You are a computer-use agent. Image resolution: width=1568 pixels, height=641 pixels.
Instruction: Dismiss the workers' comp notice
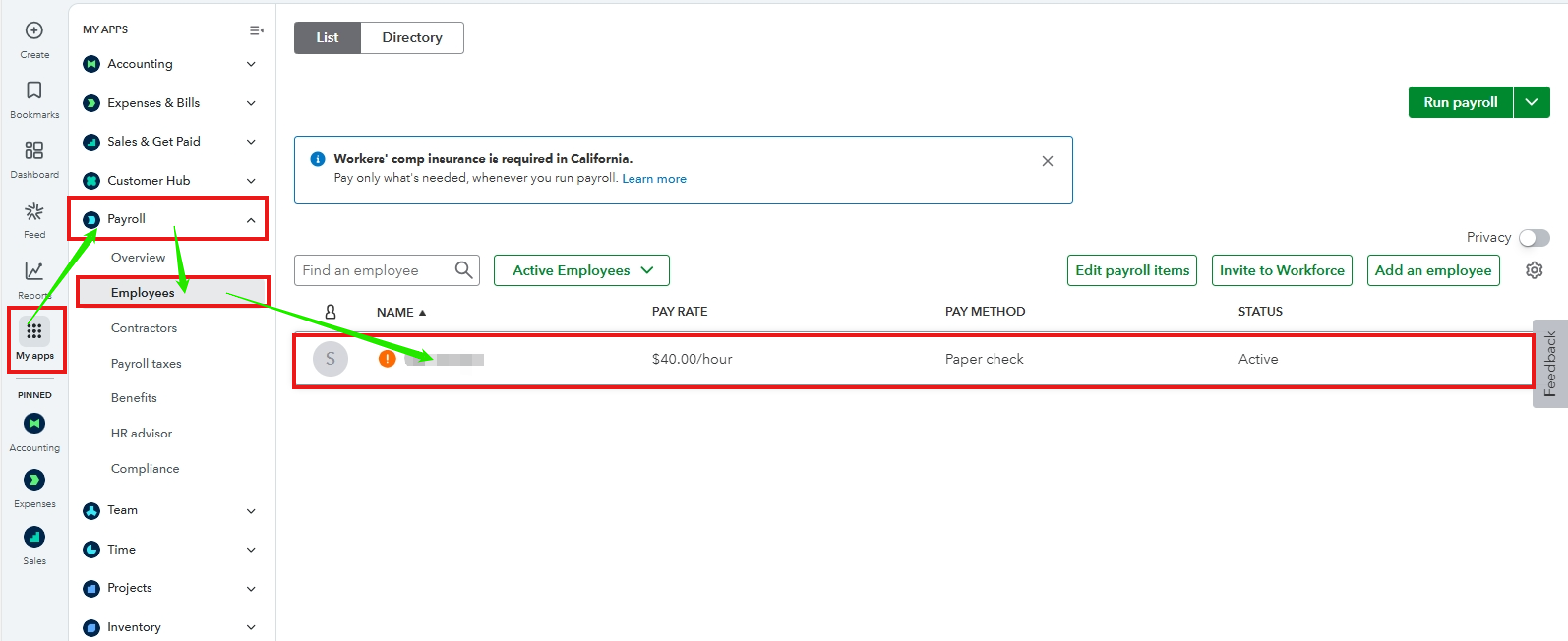(1048, 161)
